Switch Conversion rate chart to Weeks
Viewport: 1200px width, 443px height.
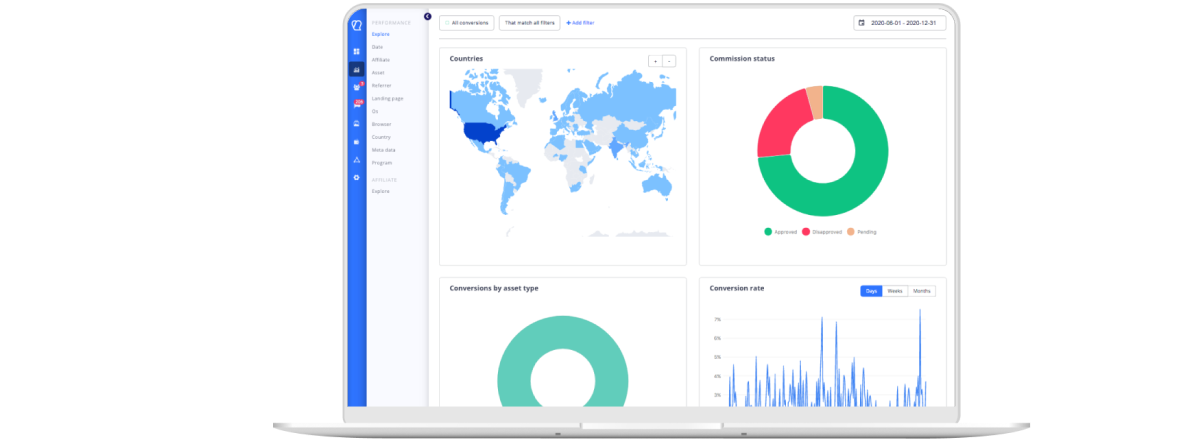(895, 291)
